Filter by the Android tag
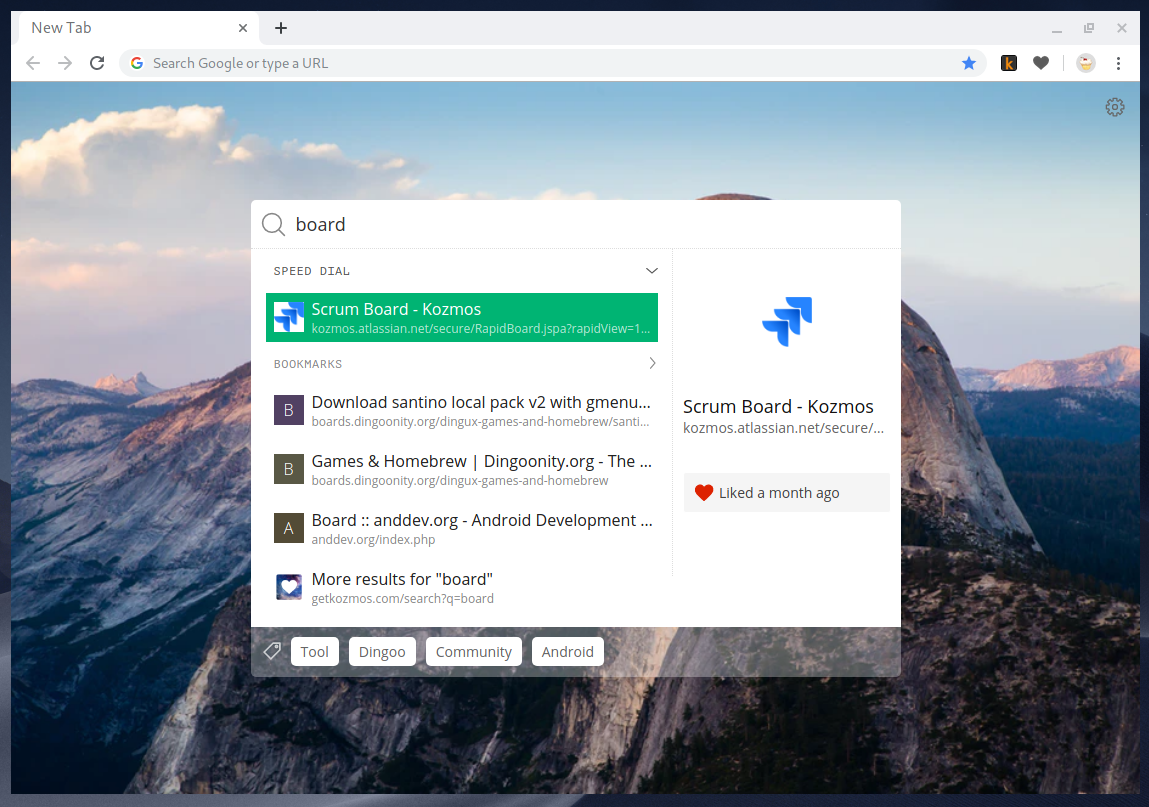Image resolution: width=1149 pixels, height=807 pixels. [x=567, y=652]
